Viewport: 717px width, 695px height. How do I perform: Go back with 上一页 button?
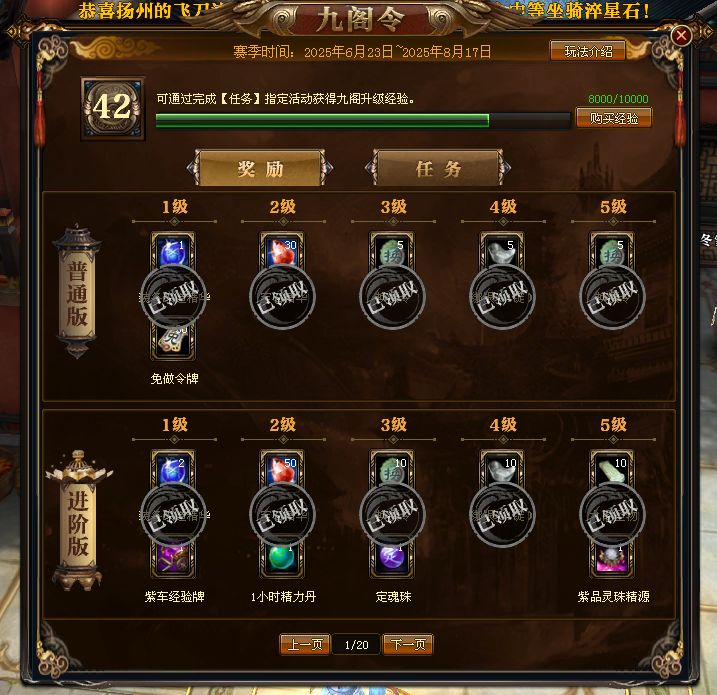coord(305,644)
